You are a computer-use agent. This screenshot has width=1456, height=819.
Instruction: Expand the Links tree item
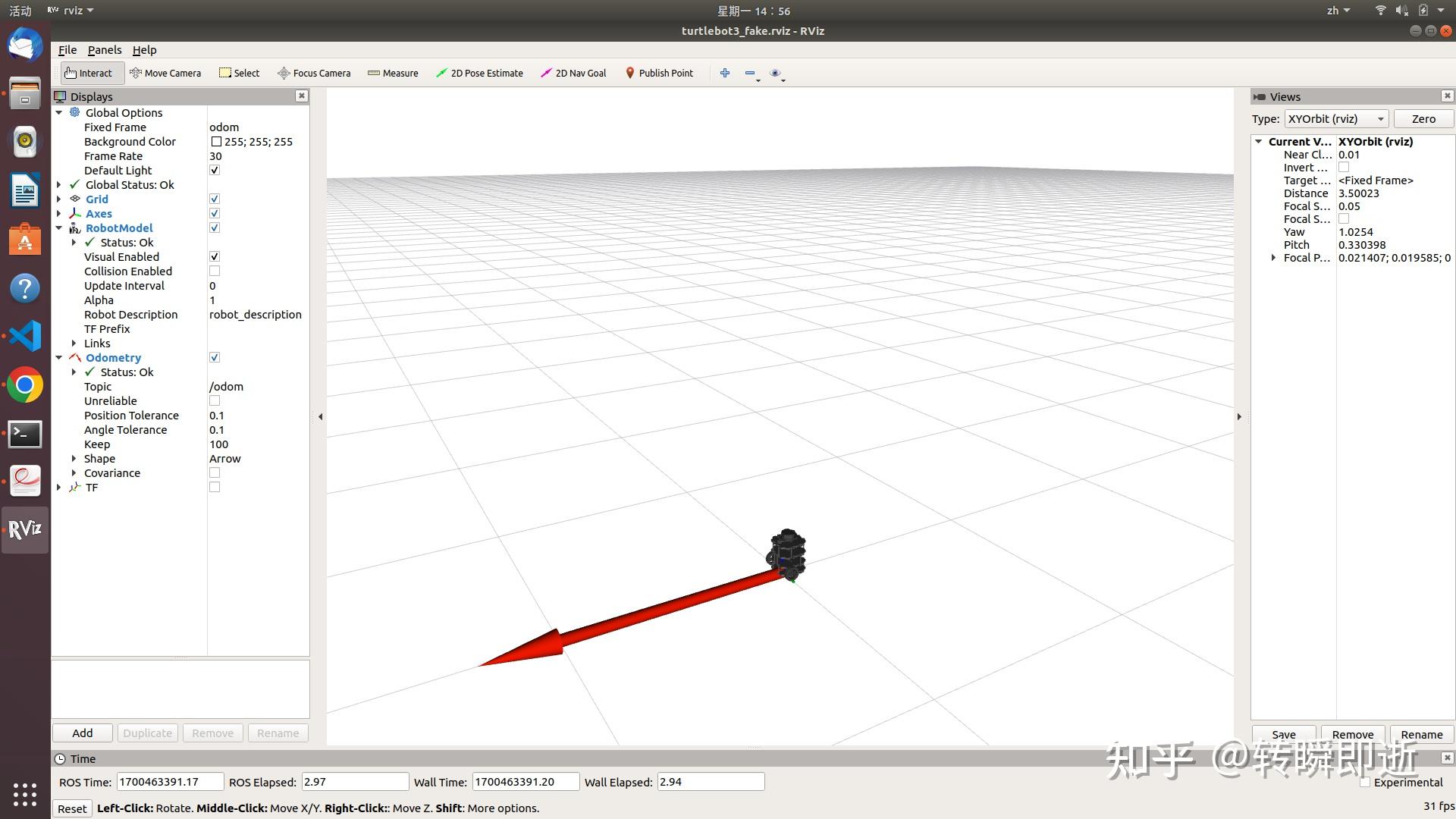74,344
